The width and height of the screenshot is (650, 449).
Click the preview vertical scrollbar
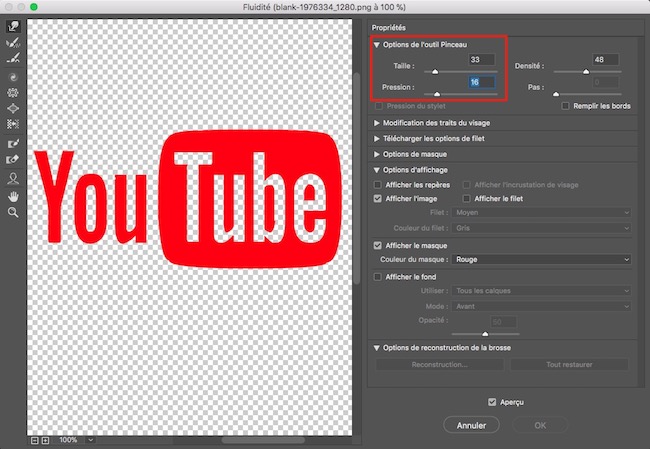(x=357, y=179)
